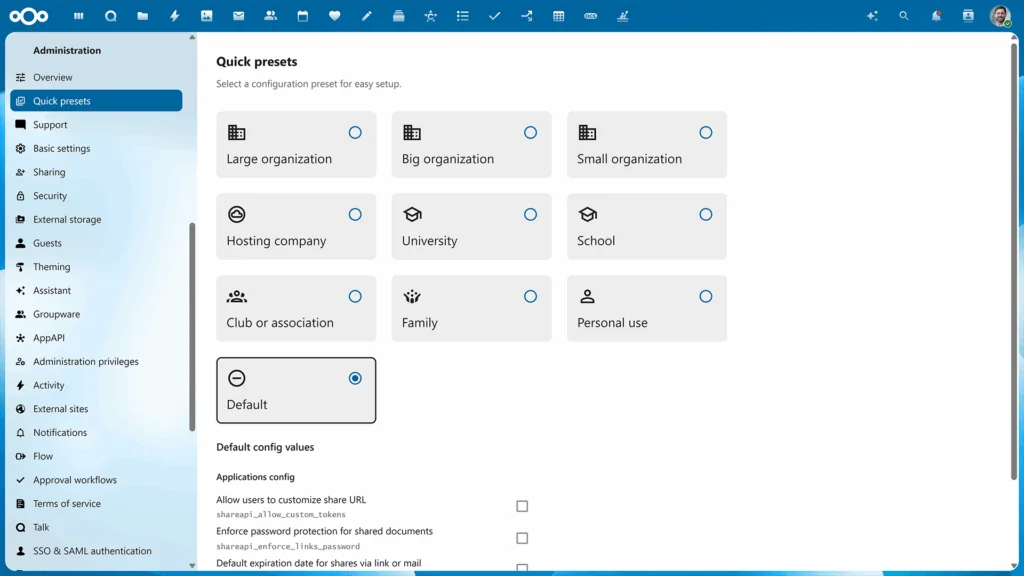Image resolution: width=1024 pixels, height=576 pixels.
Task: Open the Files app from top bar
Action: pos(143,16)
